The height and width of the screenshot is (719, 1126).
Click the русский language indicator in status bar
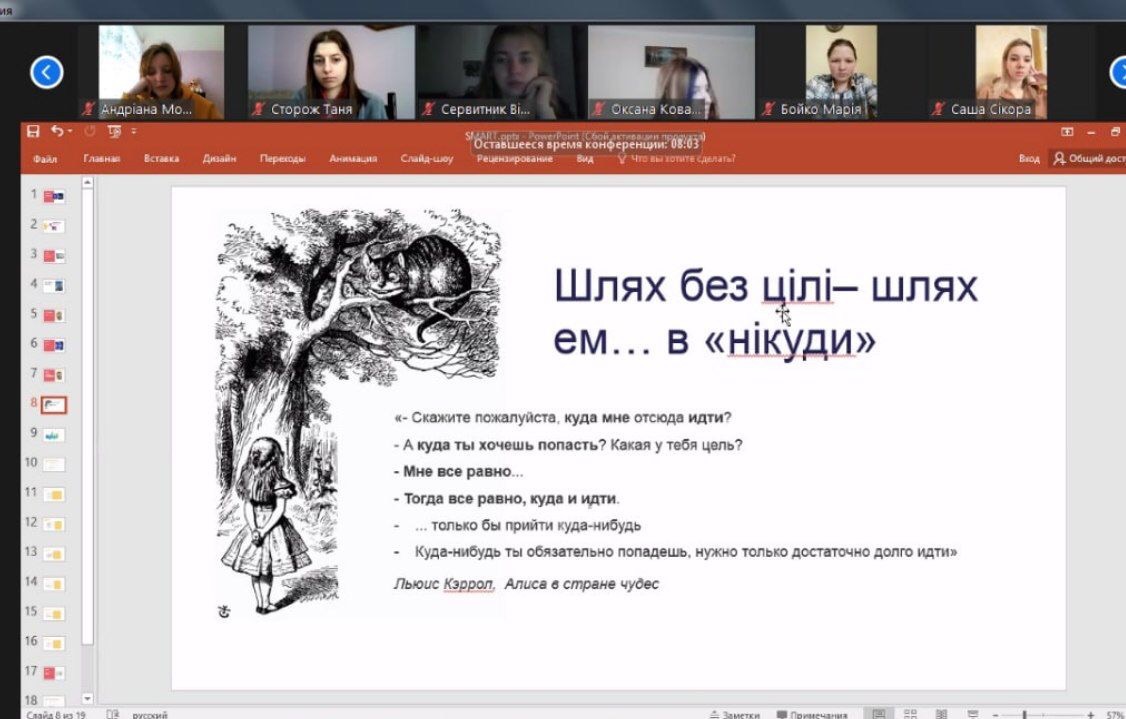click(149, 715)
